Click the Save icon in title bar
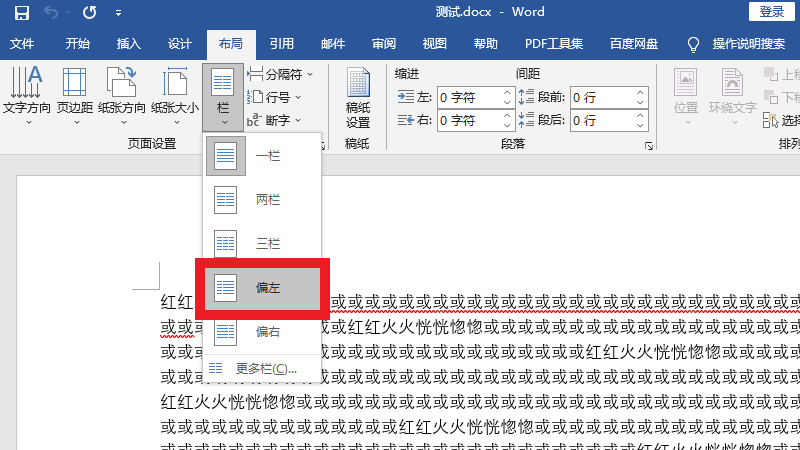The height and width of the screenshot is (450, 800). (22, 13)
